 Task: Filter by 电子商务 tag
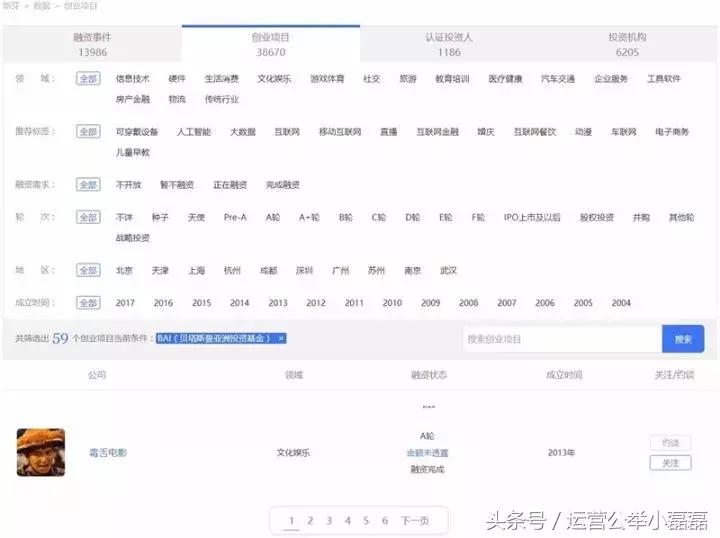672,132
